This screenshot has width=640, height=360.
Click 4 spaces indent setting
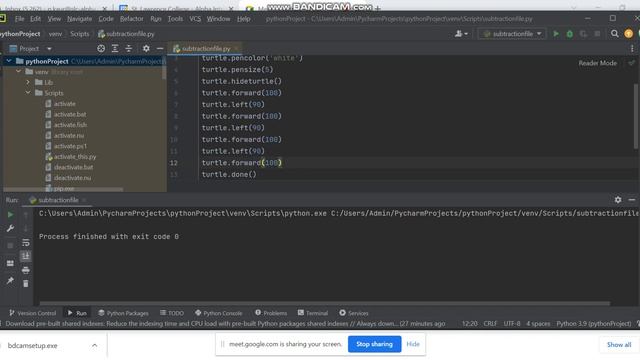coord(538,324)
